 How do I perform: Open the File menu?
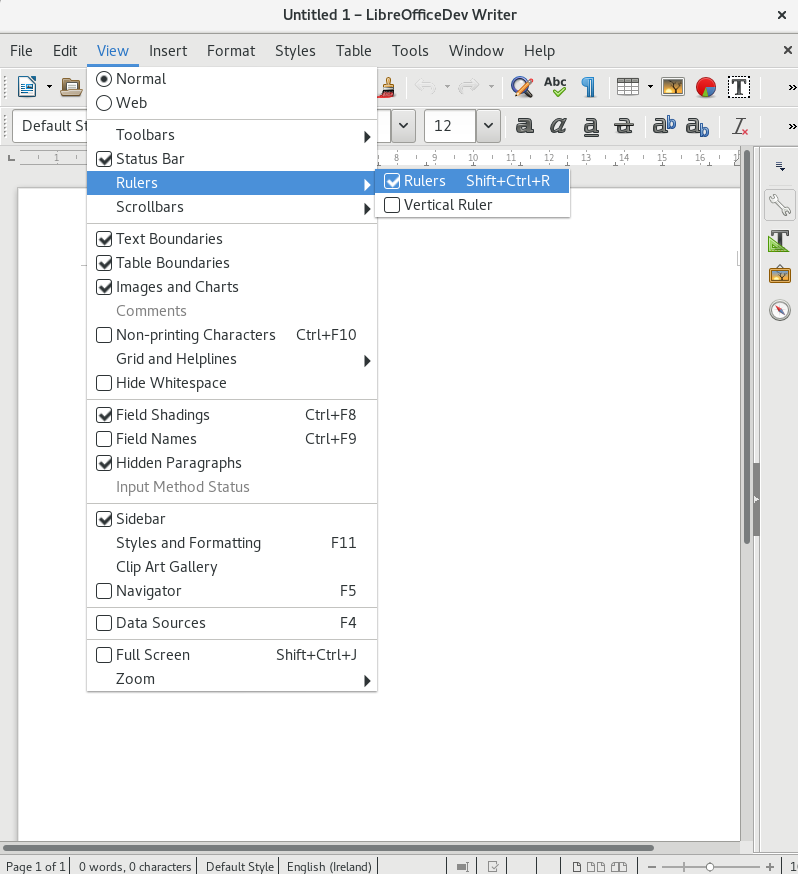pyautogui.click(x=21, y=51)
